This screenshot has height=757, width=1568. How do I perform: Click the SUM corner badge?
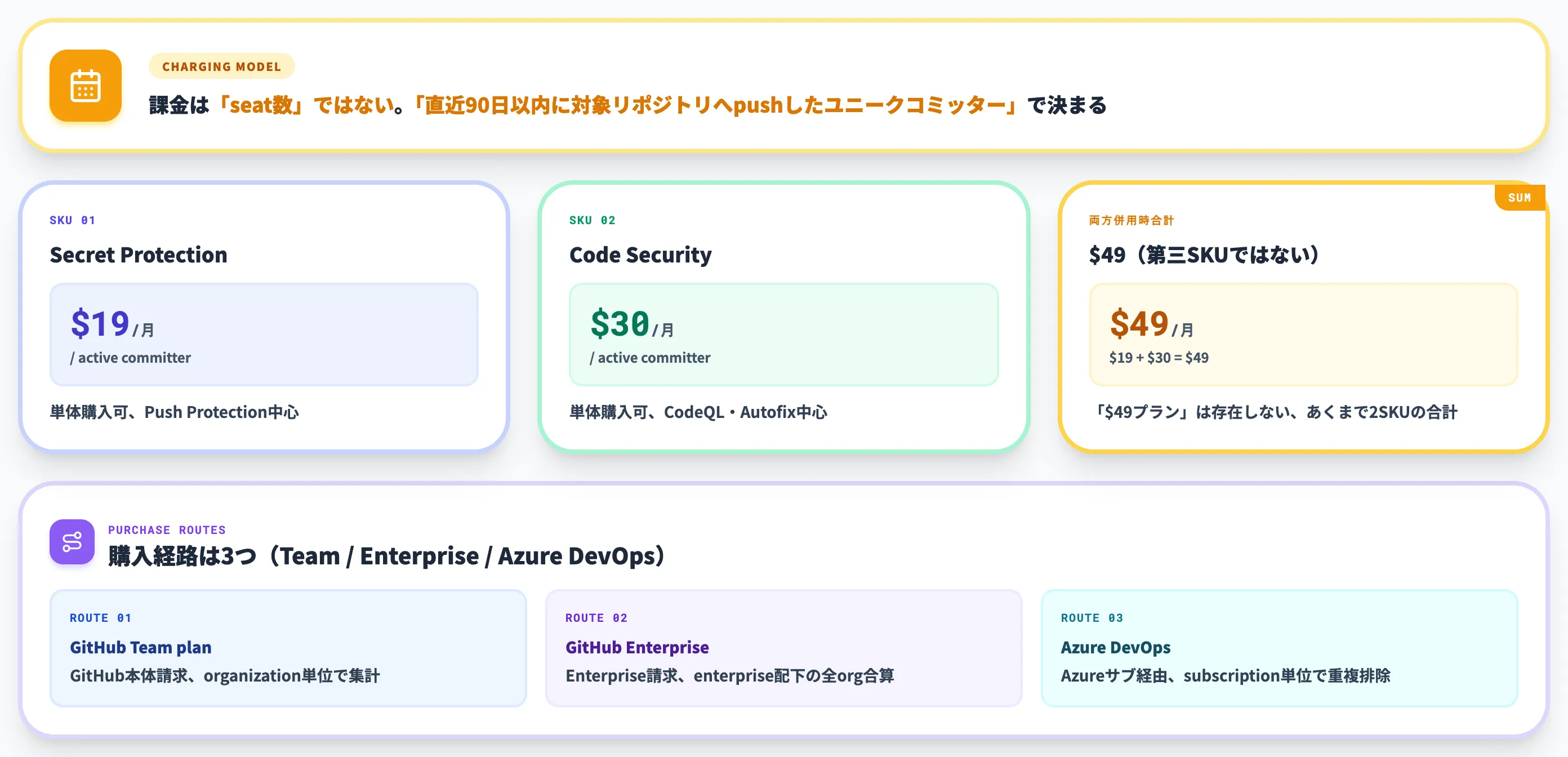[x=1520, y=197]
